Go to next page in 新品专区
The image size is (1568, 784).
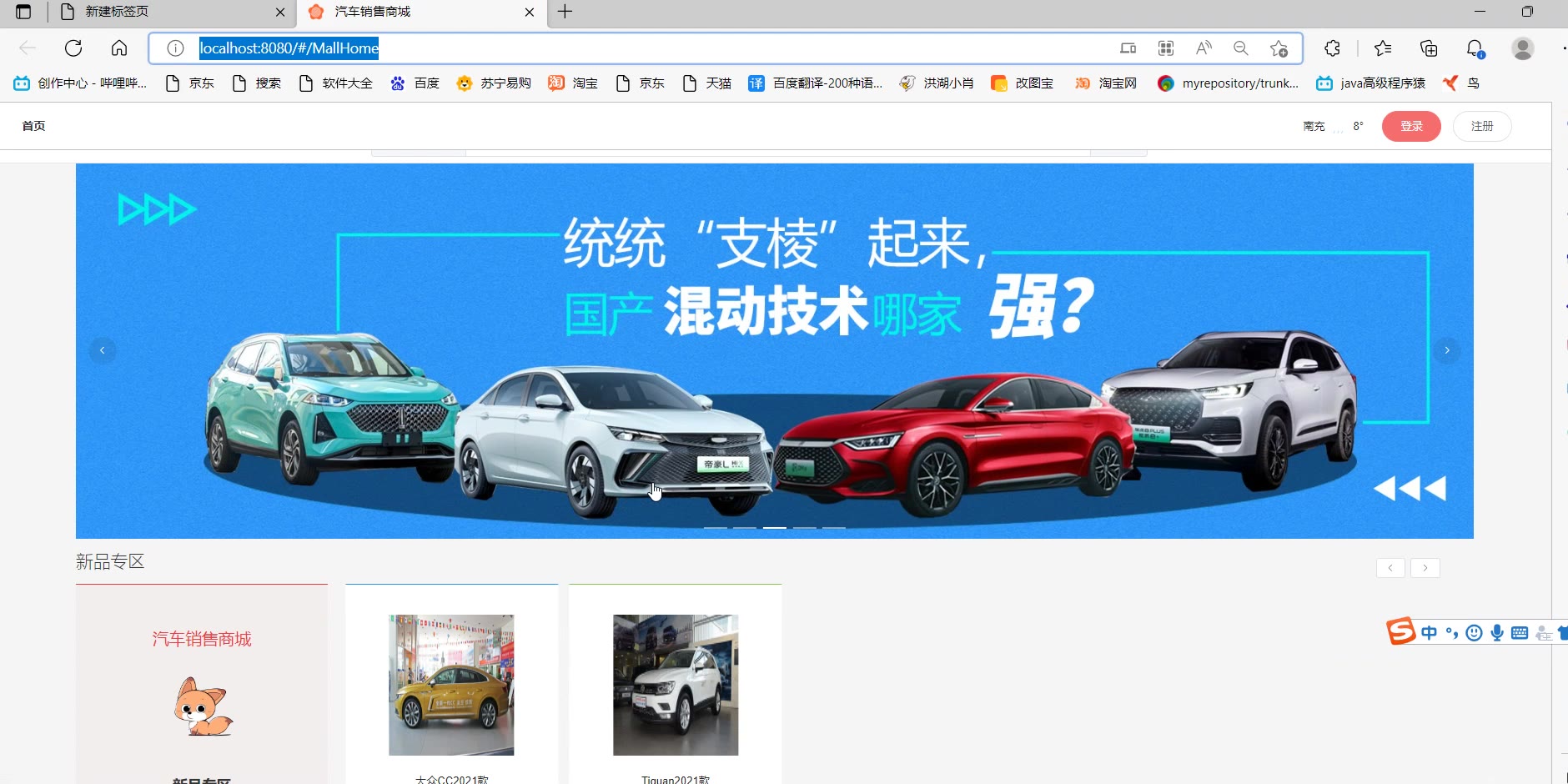1425,568
